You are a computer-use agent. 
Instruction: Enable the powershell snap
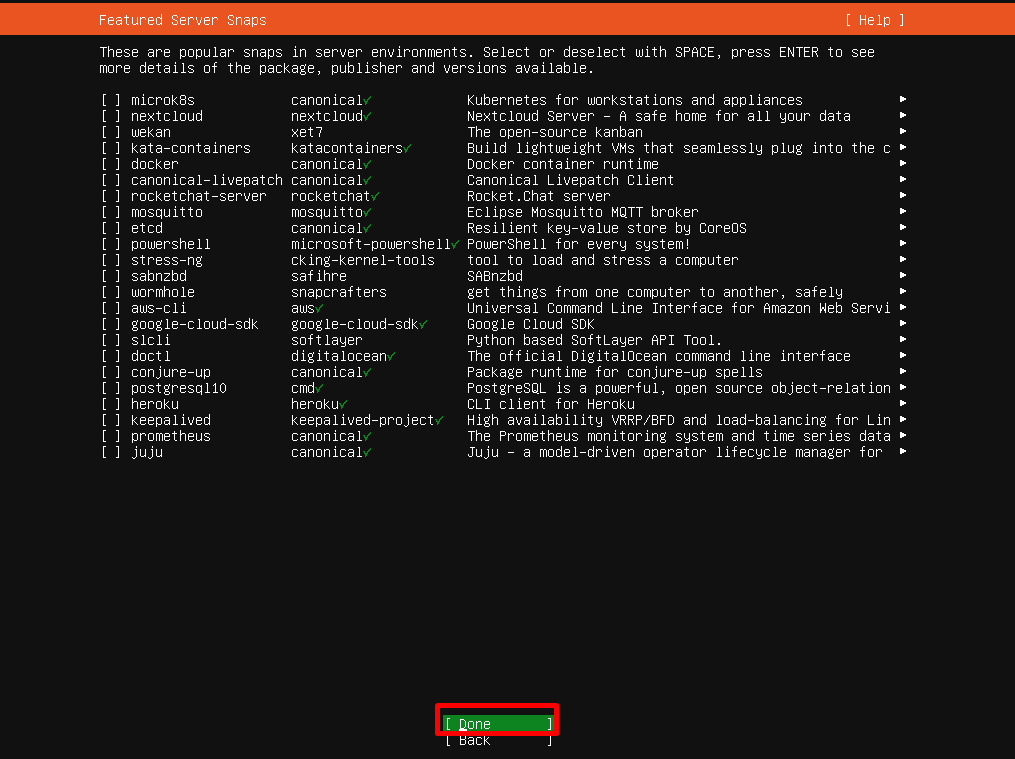111,243
